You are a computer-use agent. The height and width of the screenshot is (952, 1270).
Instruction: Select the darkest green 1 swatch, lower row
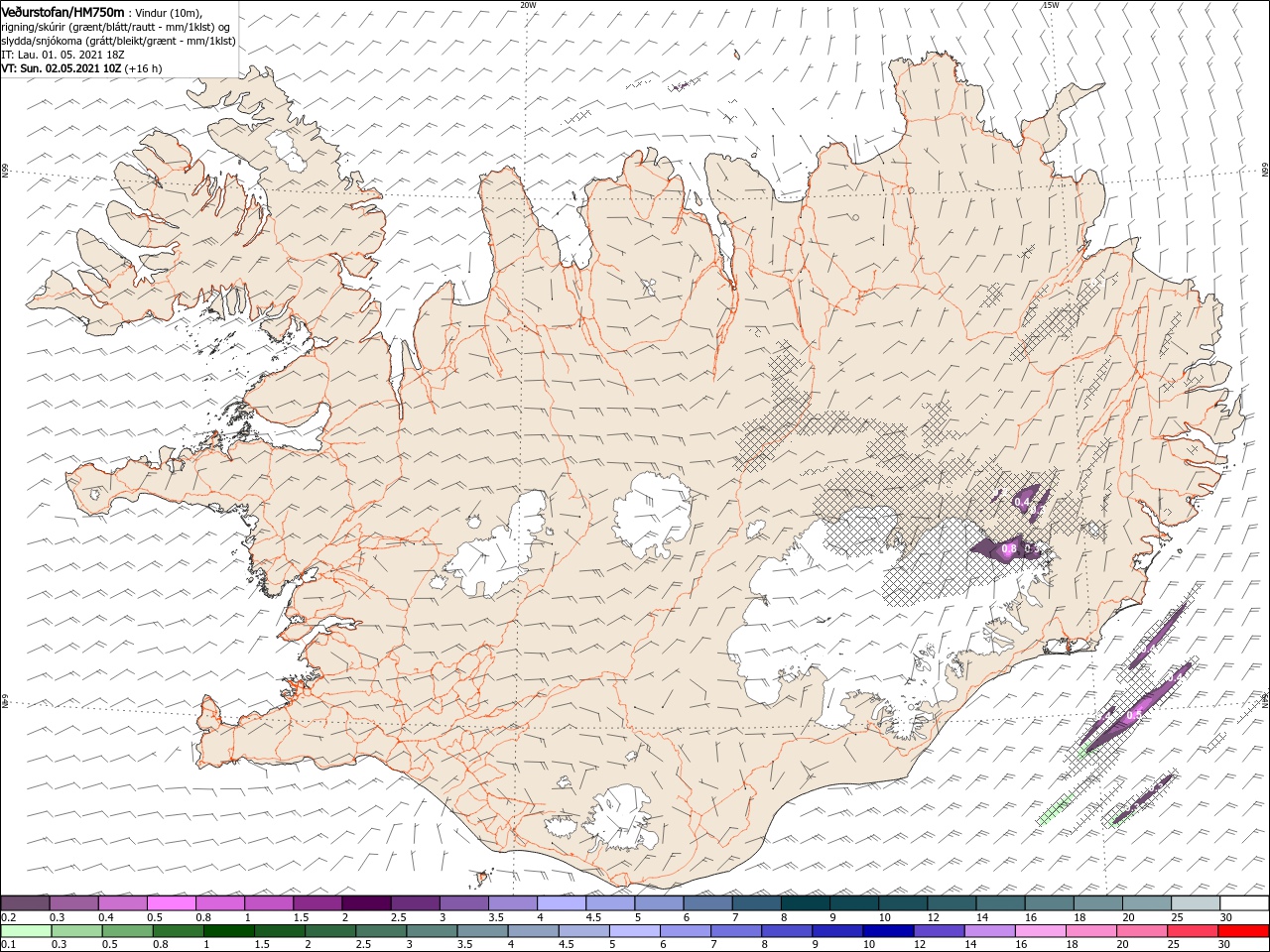(229, 931)
